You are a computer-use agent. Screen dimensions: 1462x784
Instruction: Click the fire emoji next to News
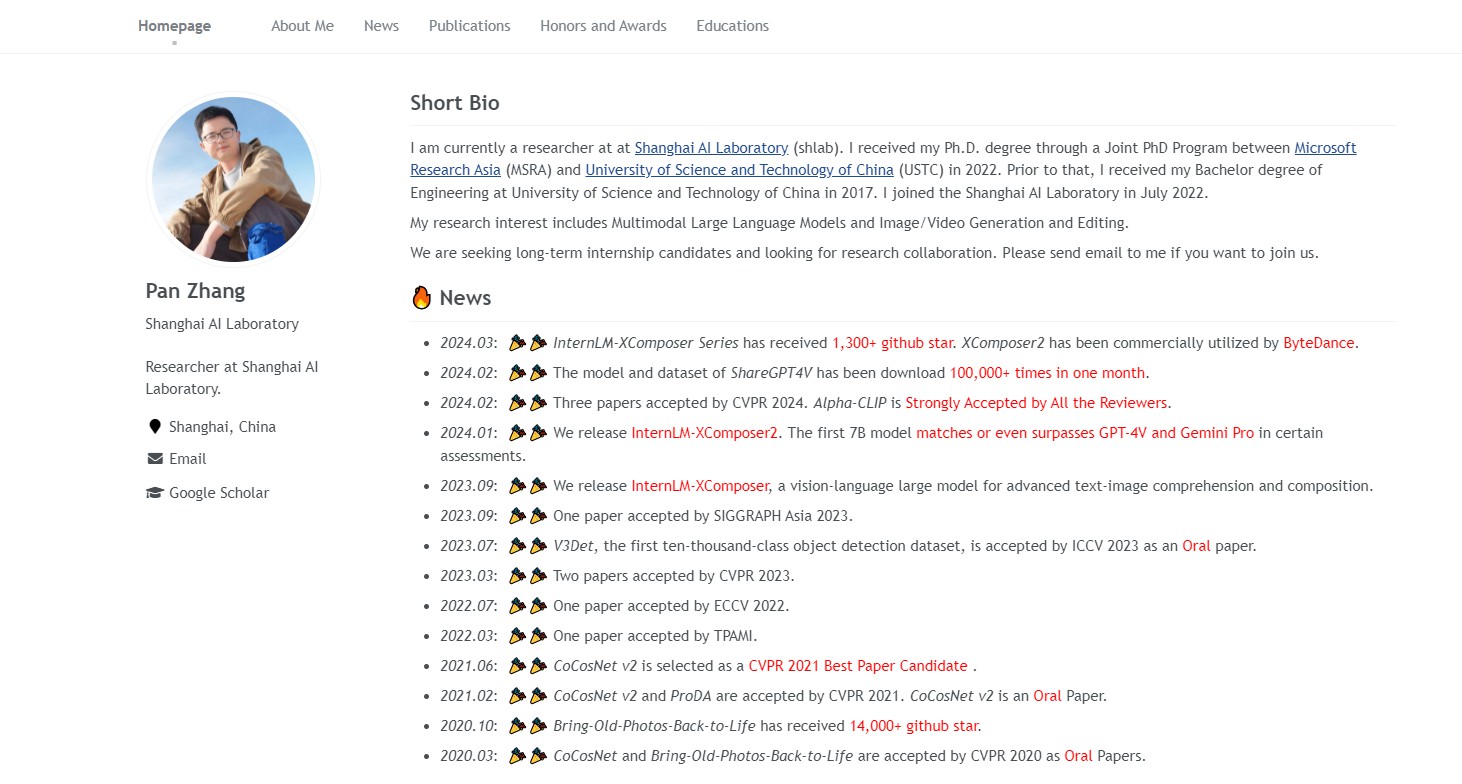coord(421,298)
